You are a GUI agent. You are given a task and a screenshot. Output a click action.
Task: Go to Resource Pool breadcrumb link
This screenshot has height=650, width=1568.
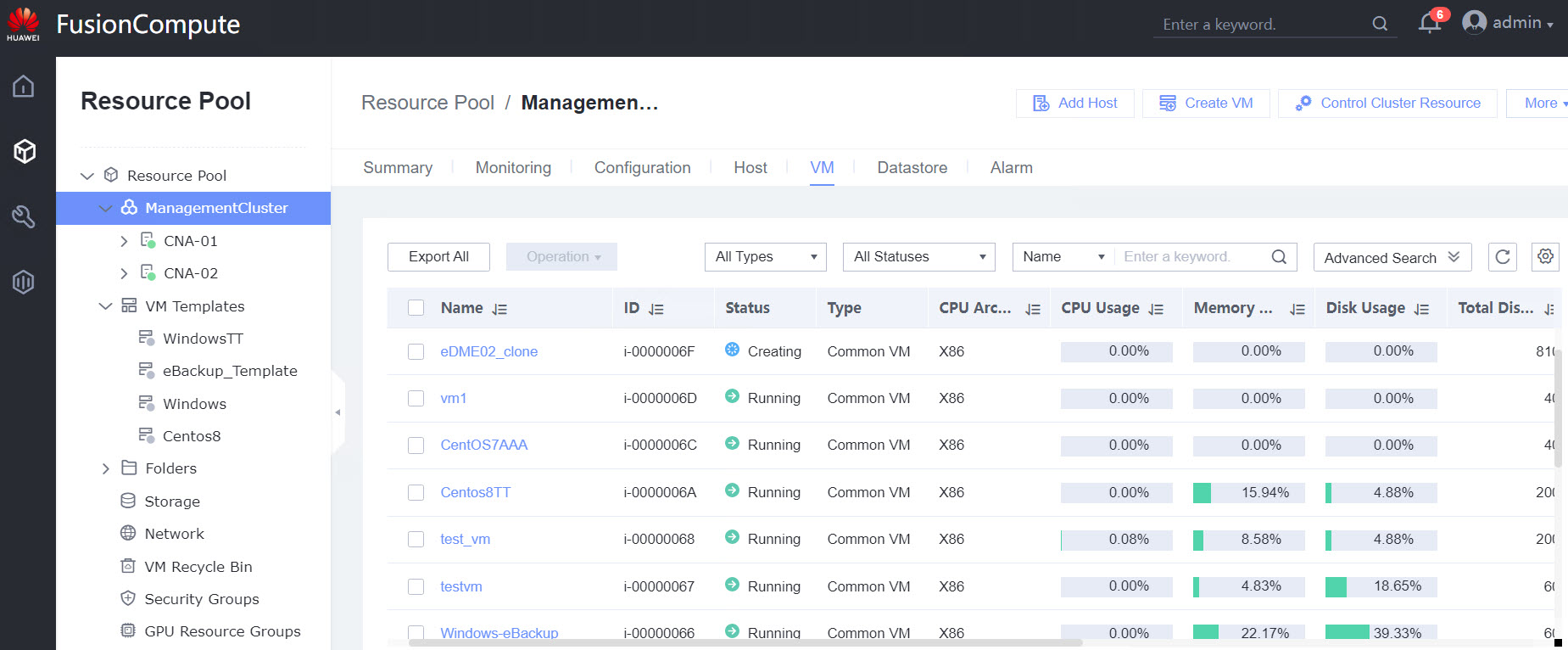(427, 103)
